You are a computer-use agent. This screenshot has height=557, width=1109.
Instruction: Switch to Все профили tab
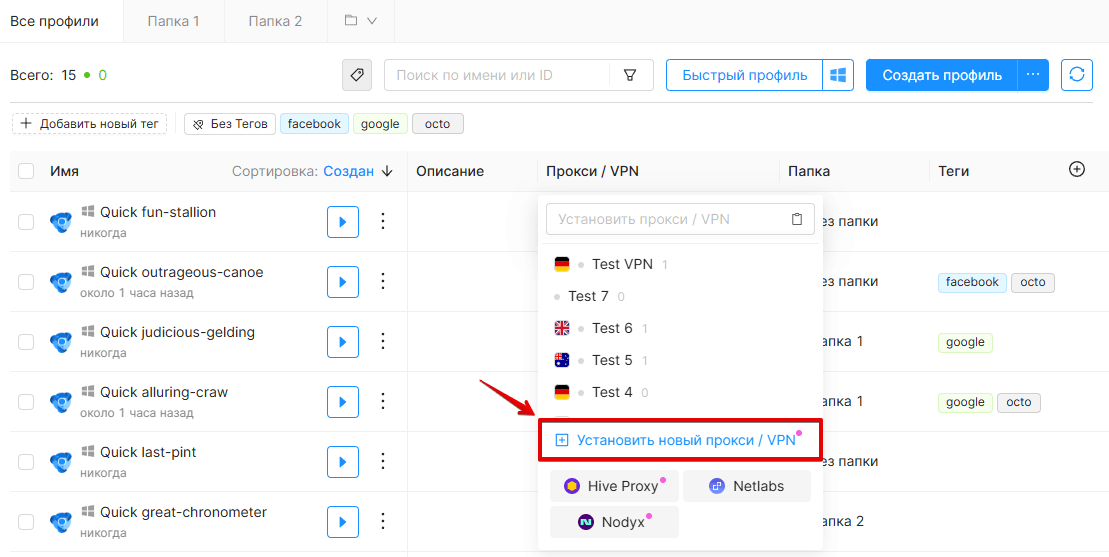[x=54, y=21]
